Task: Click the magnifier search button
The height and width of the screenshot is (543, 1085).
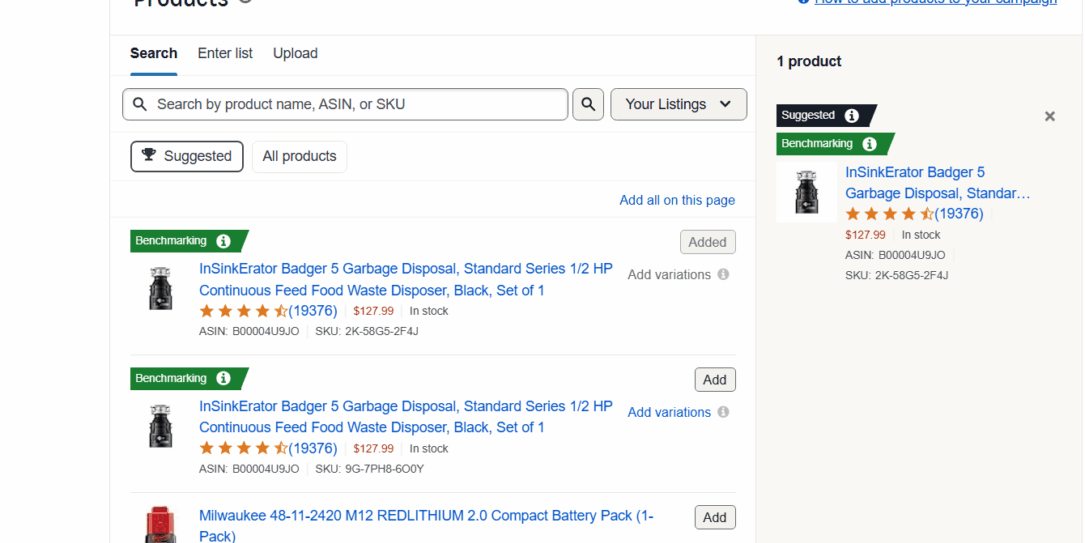Action: pos(588,104)
